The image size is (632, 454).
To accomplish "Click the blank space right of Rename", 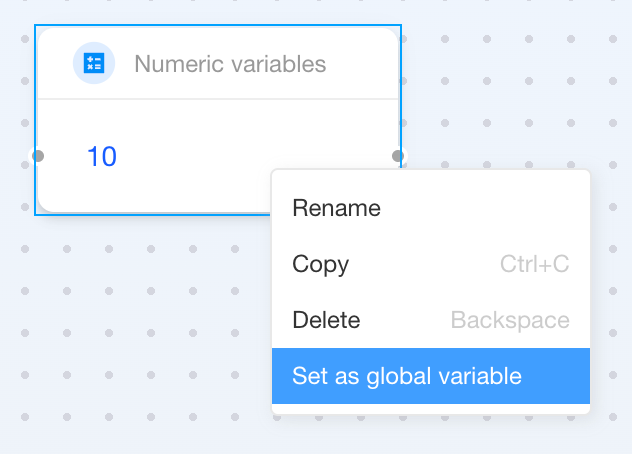I will [x=480, y=209].
